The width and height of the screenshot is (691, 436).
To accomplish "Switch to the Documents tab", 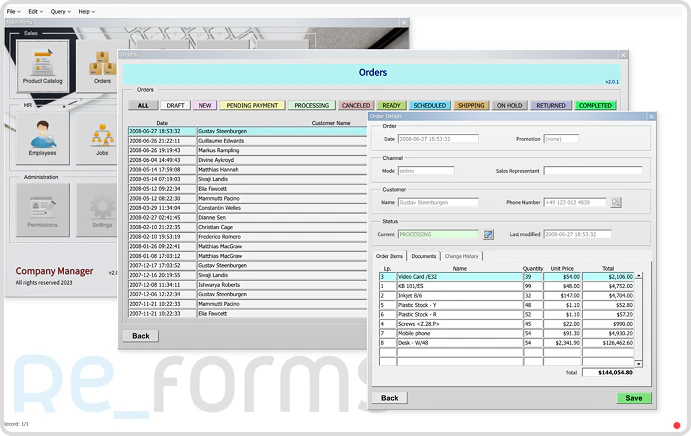I will (424, 256).
